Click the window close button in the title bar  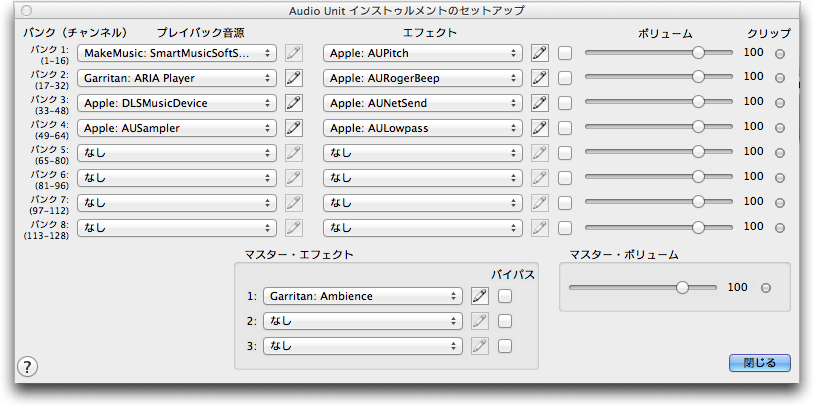click(27, 10)
